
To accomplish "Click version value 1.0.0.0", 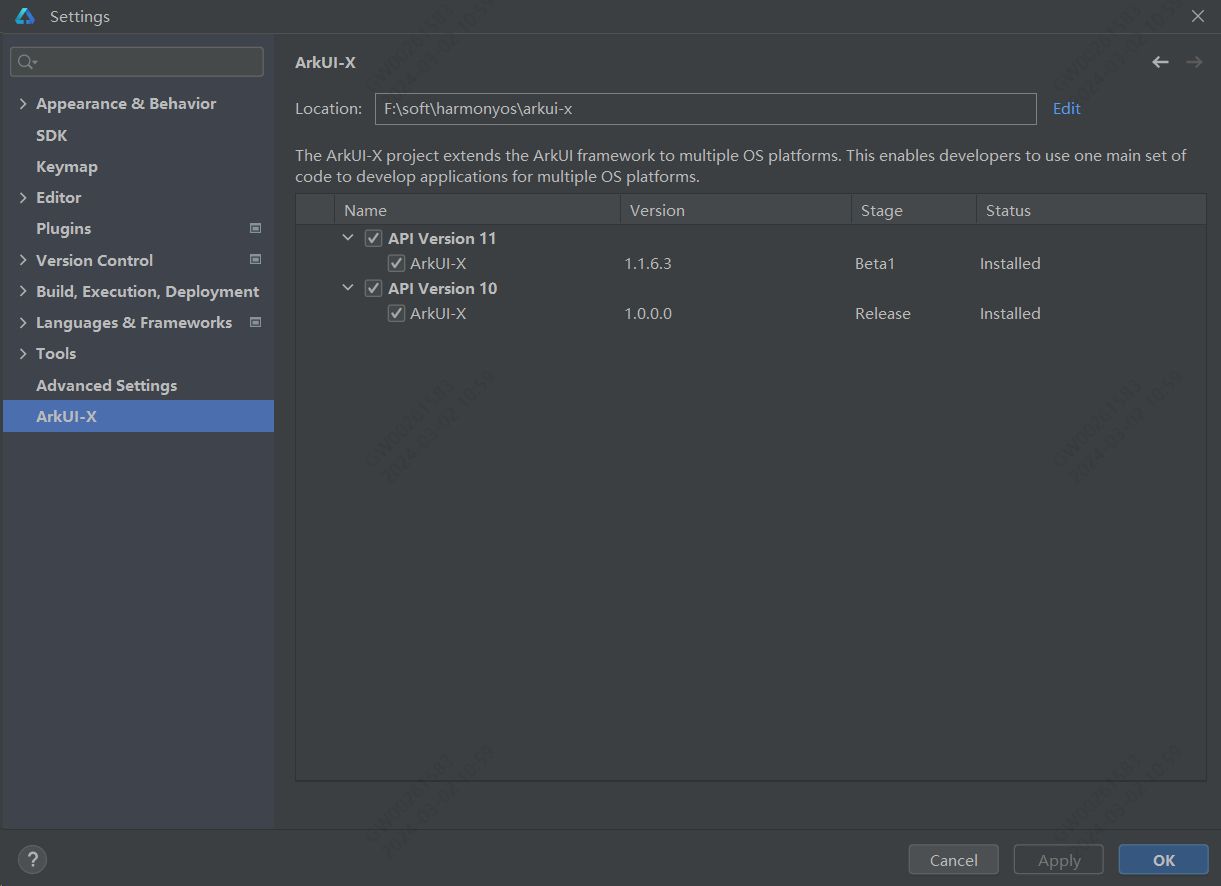I will pos(648,313).
